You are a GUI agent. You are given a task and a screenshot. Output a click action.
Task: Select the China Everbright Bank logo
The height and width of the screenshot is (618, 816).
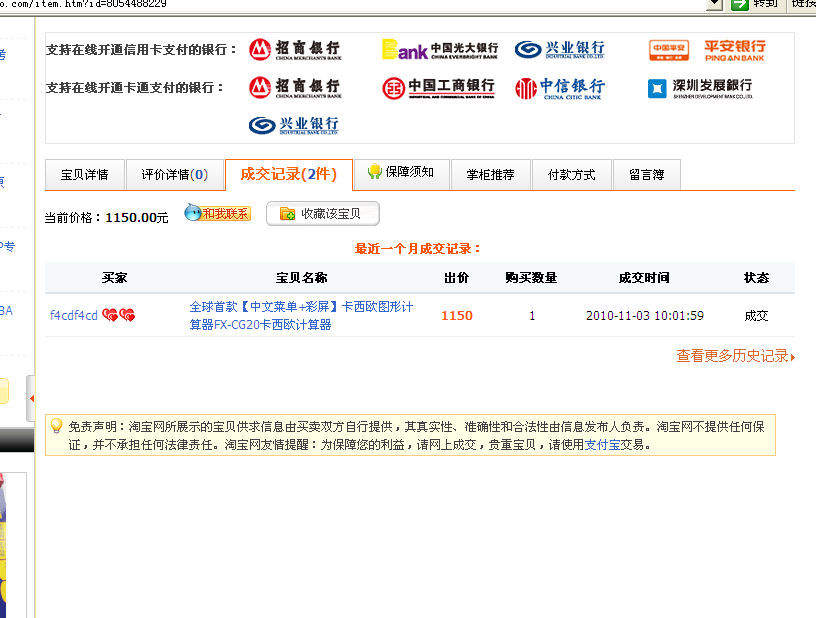(x=440, y=49)
